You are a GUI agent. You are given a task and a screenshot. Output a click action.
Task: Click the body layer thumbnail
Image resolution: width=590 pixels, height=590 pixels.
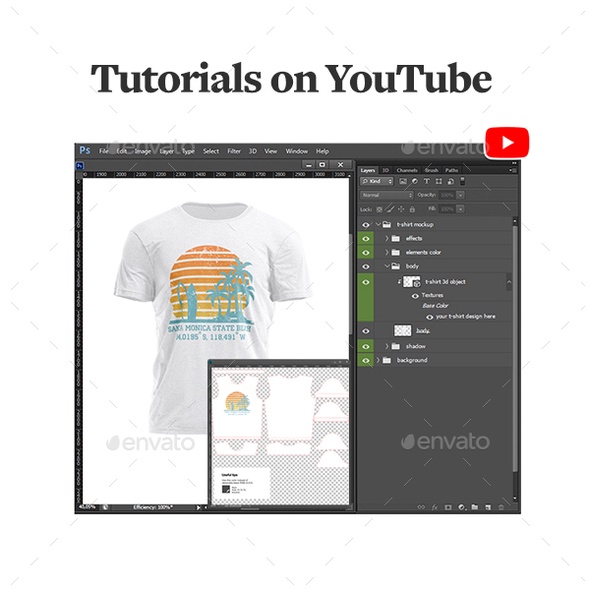pyautogui.click(x=402, y=331)
